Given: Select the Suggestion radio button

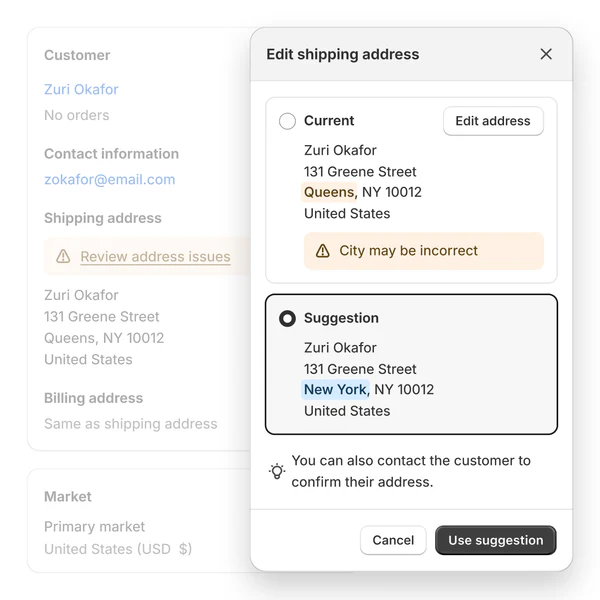Looking at the screenshot, I should [x=287, y=318].
